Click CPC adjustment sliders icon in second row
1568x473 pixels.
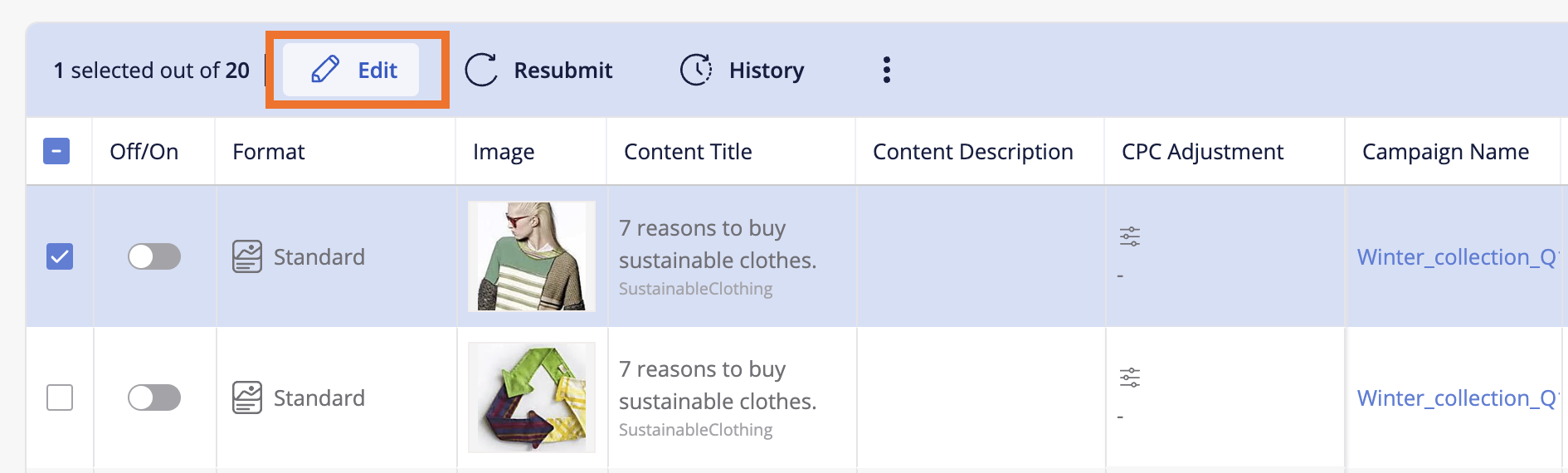pyautogui.click(x=1130, y=378)
